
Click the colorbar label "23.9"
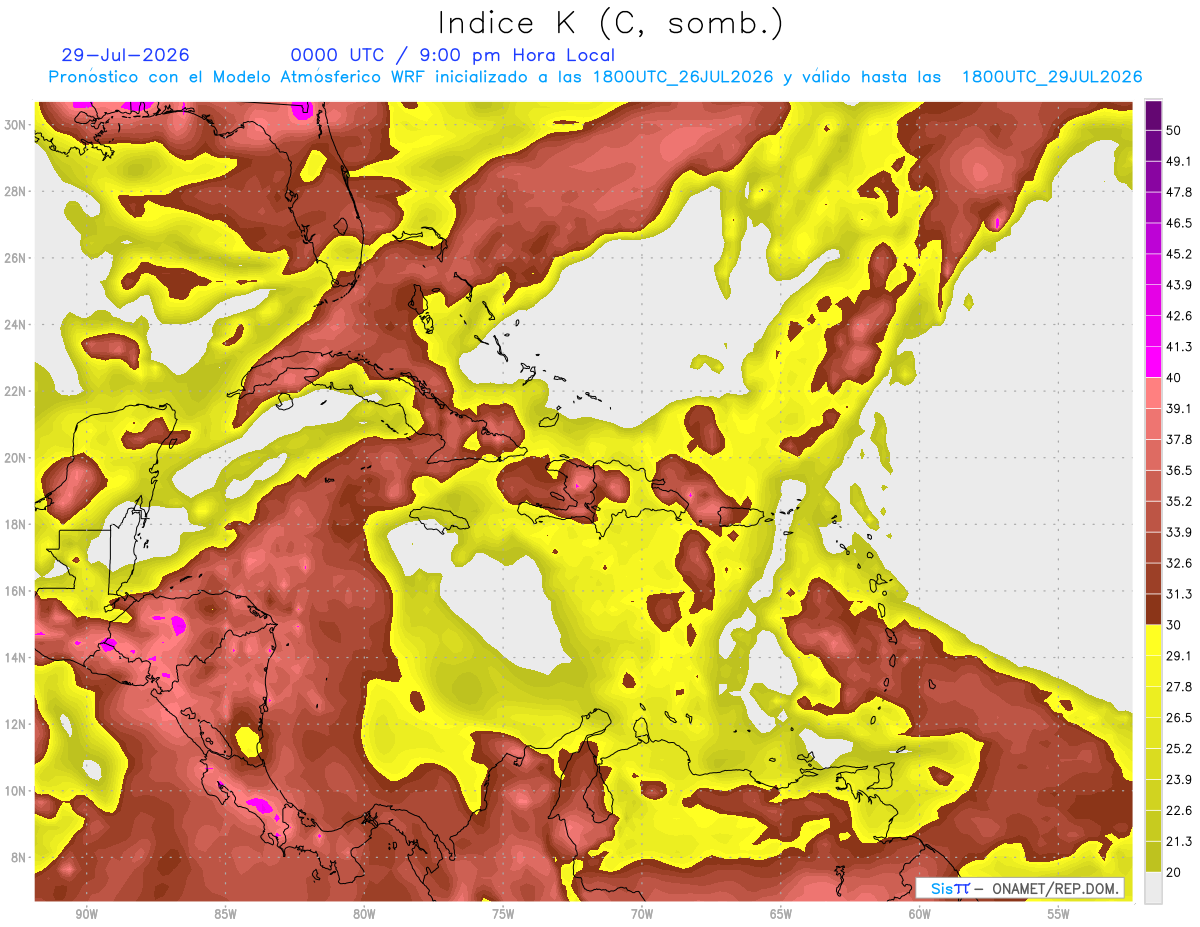1177,780
